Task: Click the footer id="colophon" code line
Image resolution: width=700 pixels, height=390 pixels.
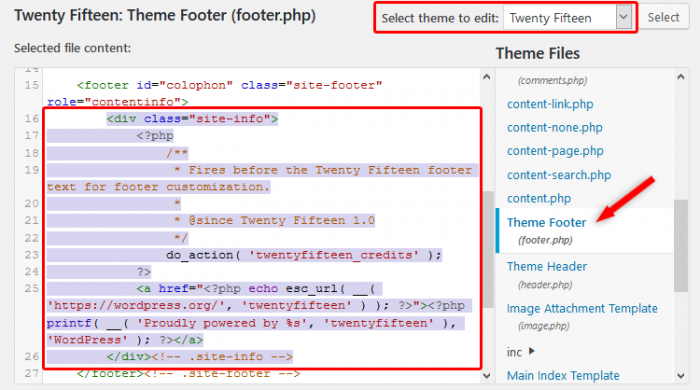Action: pyautogui.click(x=229, y=85)
